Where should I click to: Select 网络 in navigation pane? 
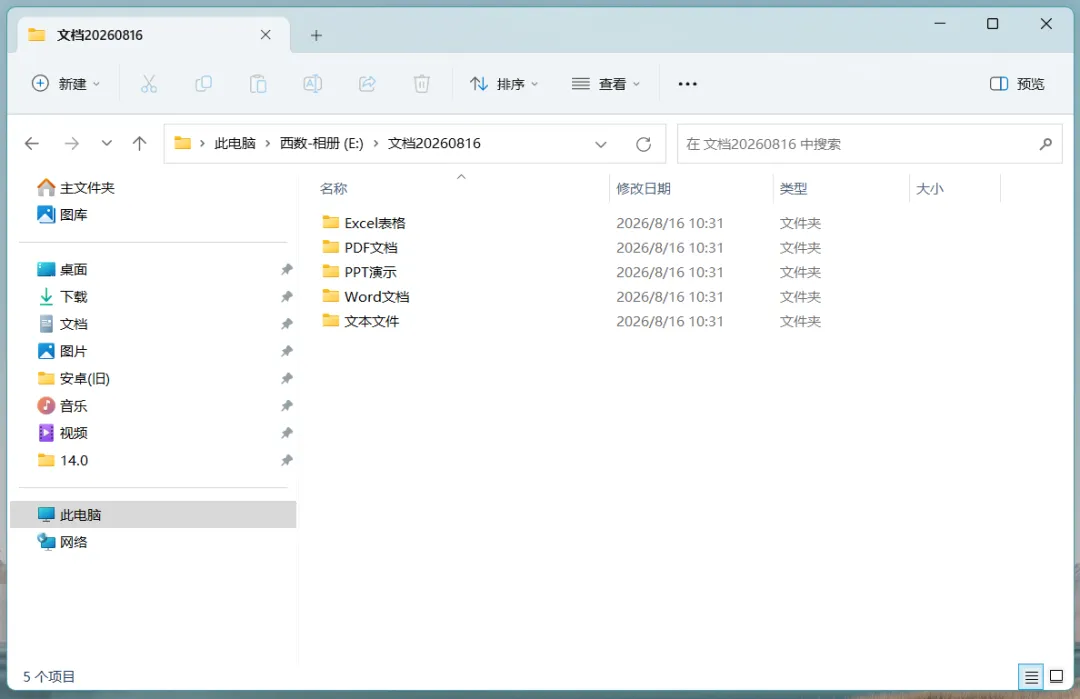pos(62,542)
